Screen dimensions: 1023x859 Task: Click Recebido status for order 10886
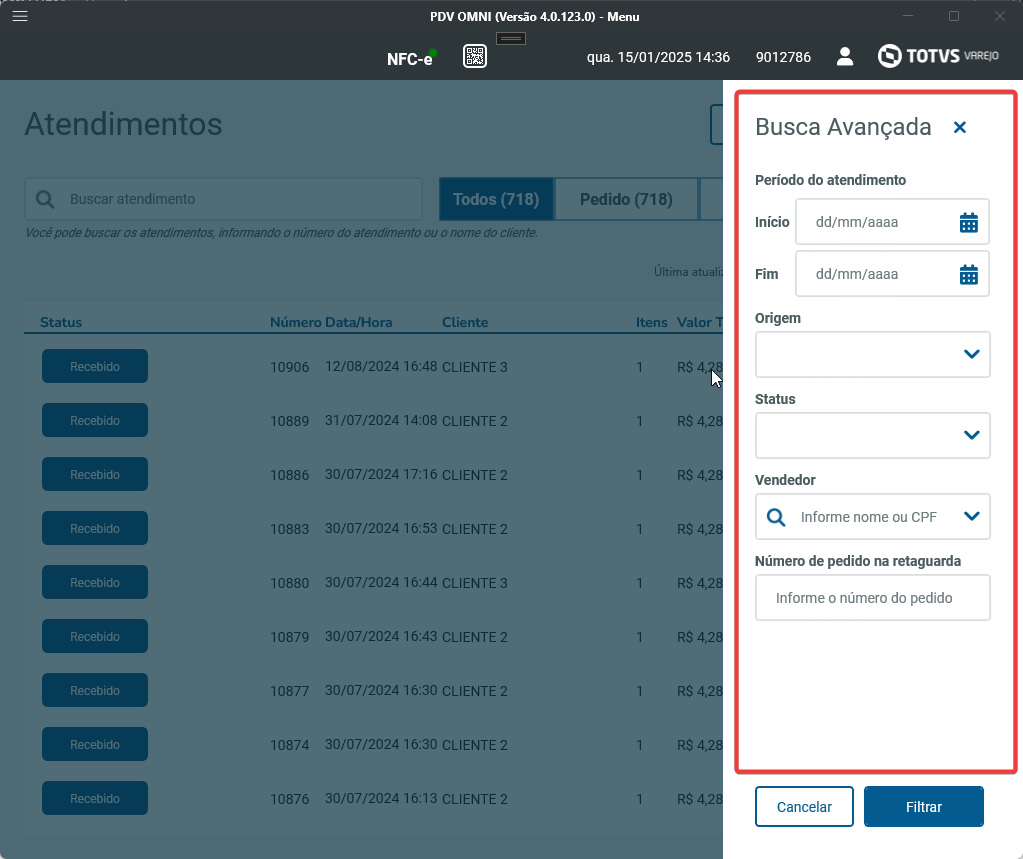point(95,475)
